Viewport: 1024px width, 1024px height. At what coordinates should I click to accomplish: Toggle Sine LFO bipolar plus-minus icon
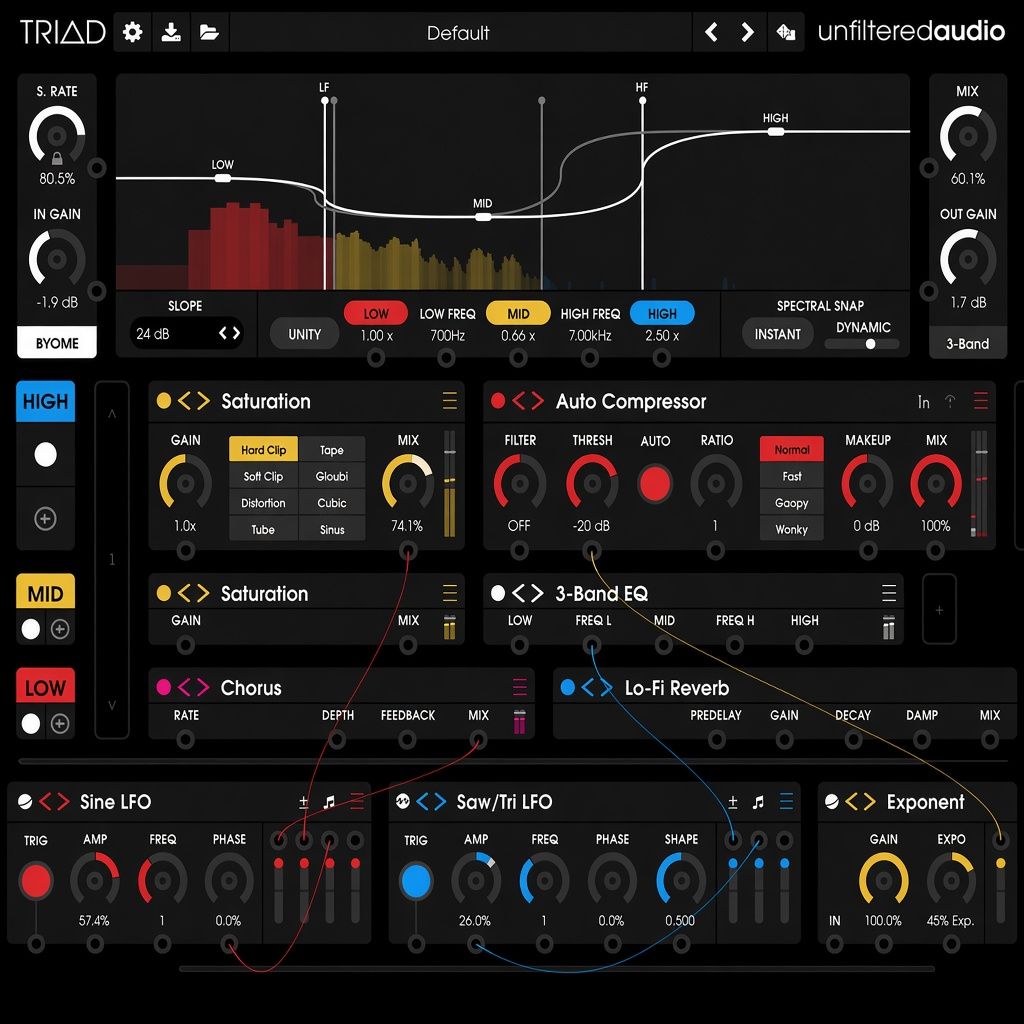pos(304,802)
